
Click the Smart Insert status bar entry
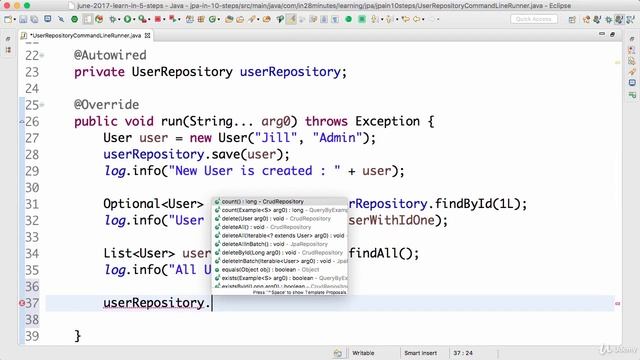420,353
